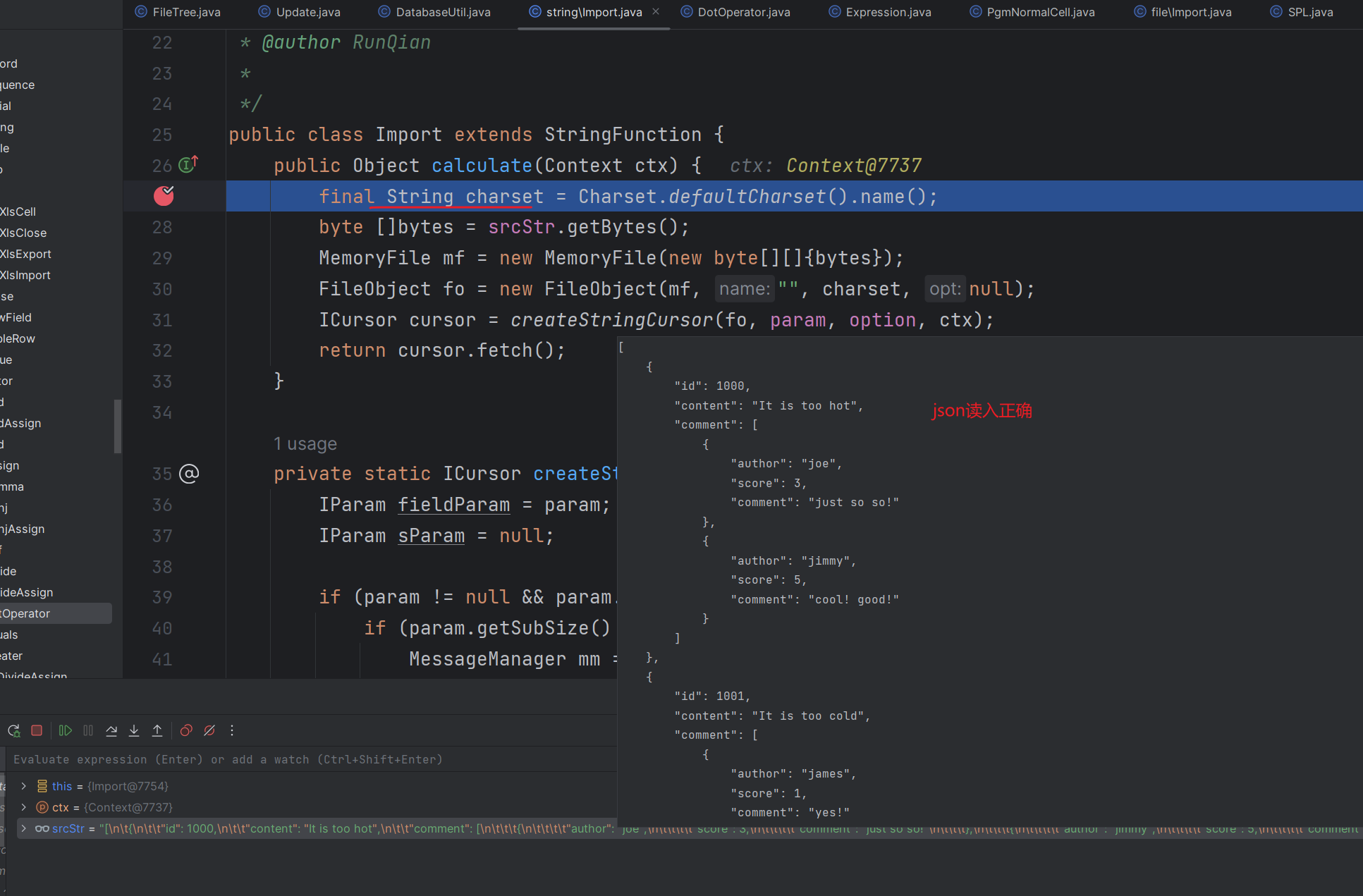Close the string\Import.java tab
1363x896 pixels.
tap(656, 11)
